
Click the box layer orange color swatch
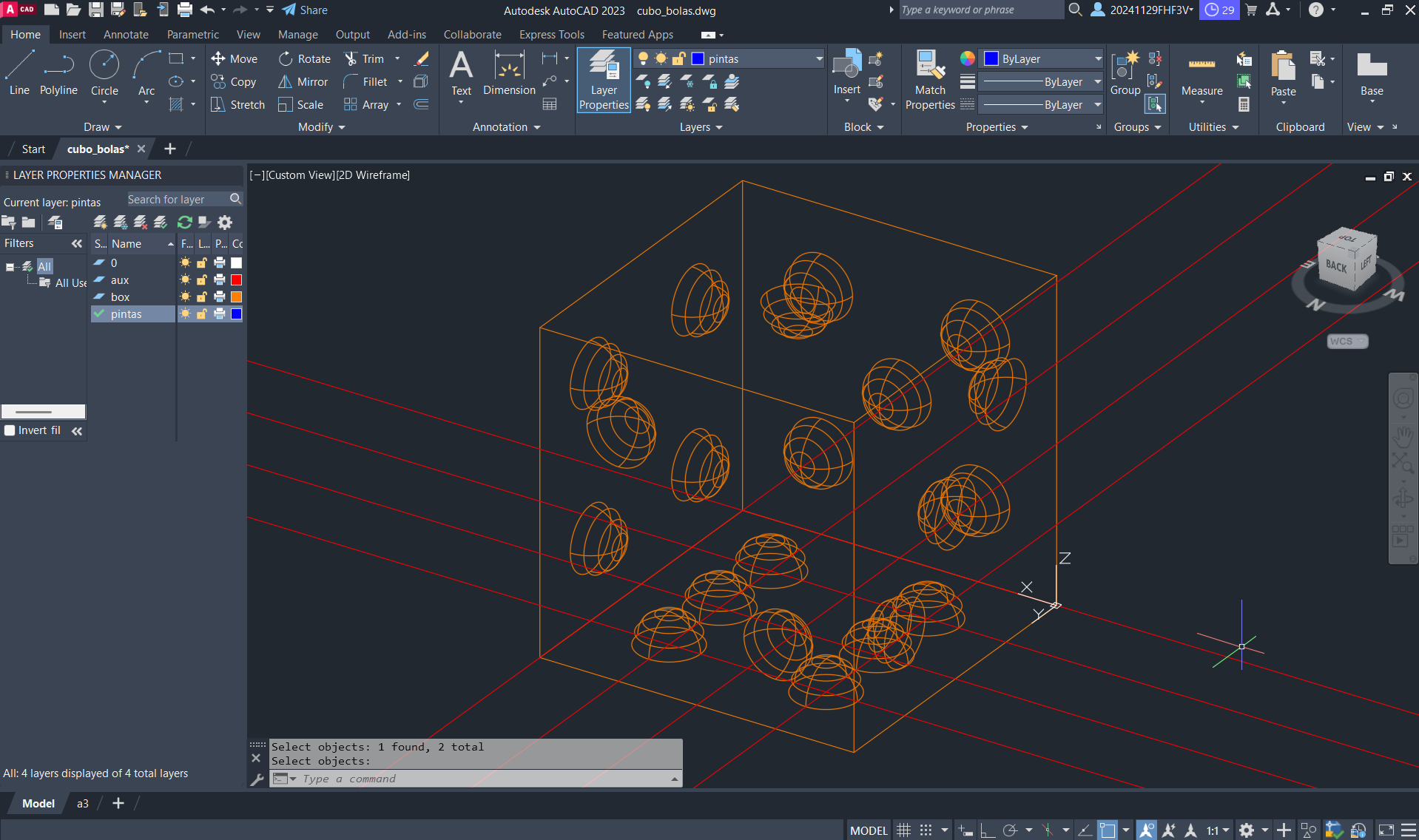237,297
